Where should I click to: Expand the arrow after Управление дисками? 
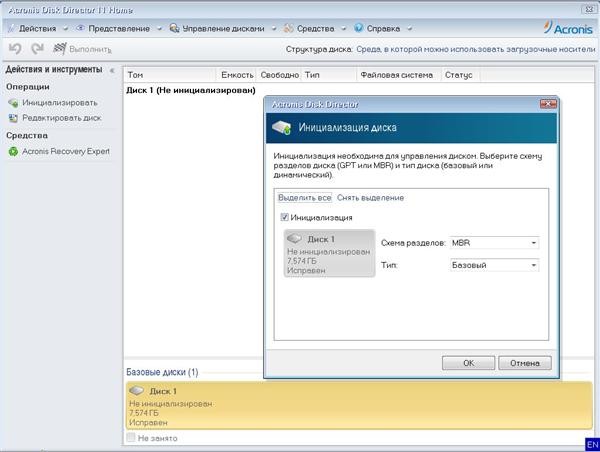274,29
